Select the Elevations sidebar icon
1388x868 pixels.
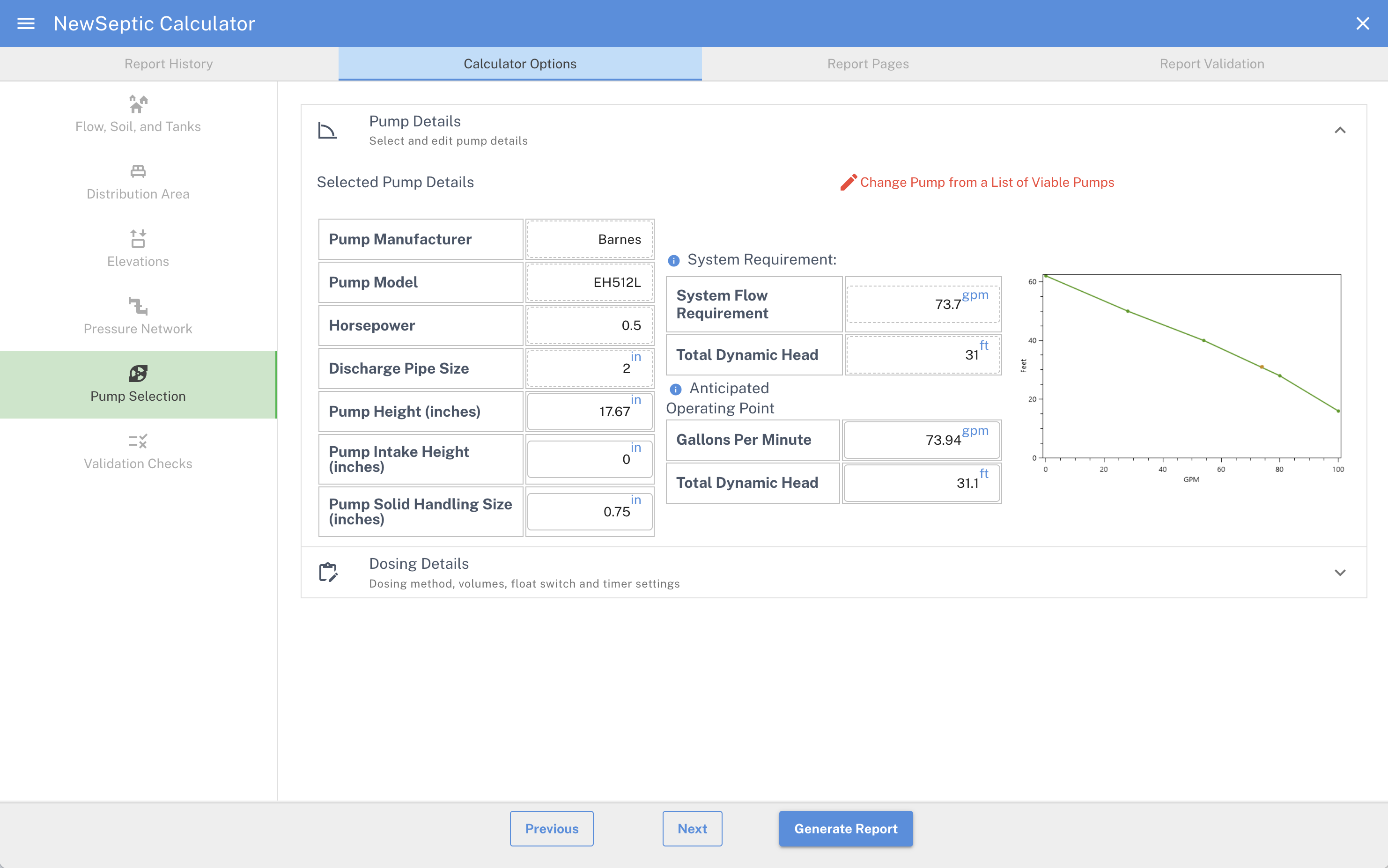[138, 238]
